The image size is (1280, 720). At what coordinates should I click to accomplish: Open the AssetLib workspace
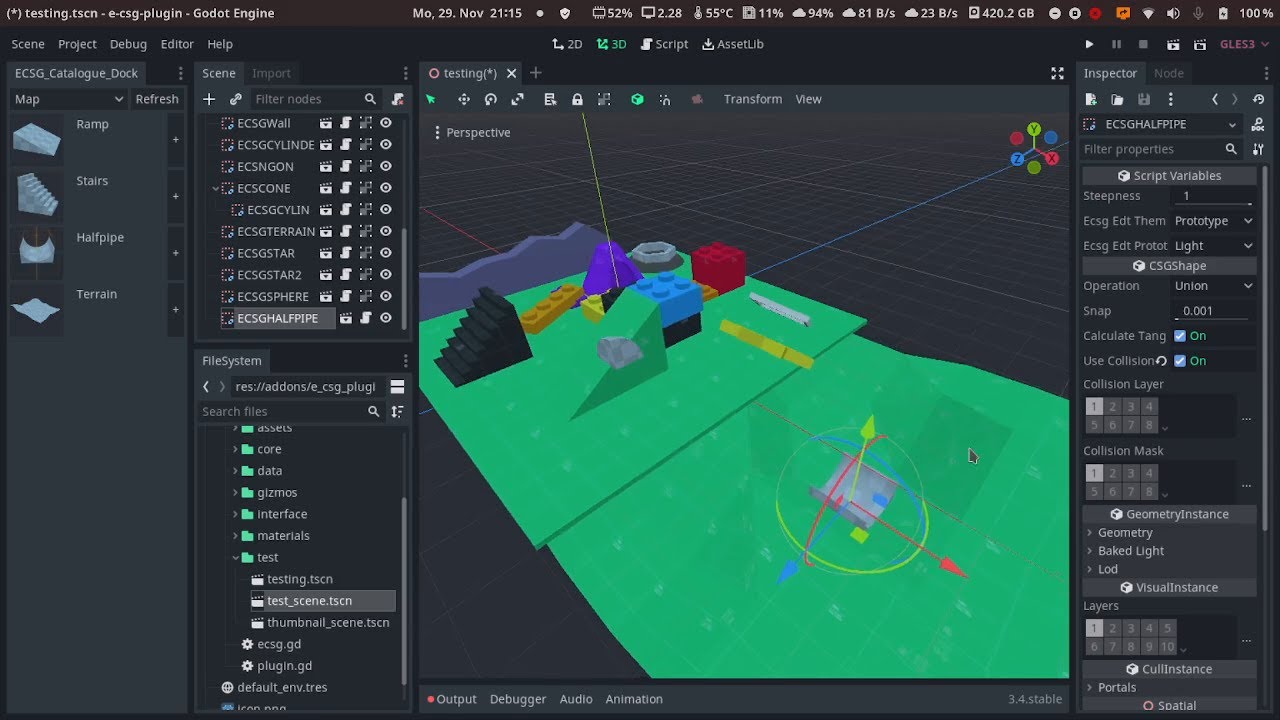733,44
